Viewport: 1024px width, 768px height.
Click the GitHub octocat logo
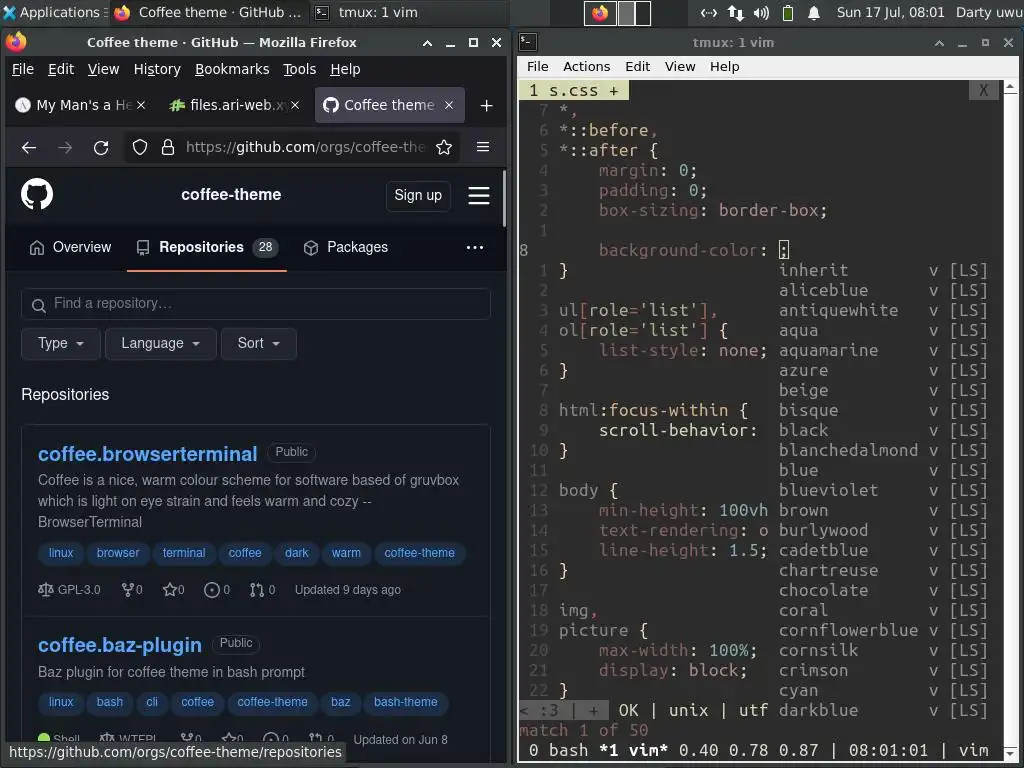[x=37, y=194]
